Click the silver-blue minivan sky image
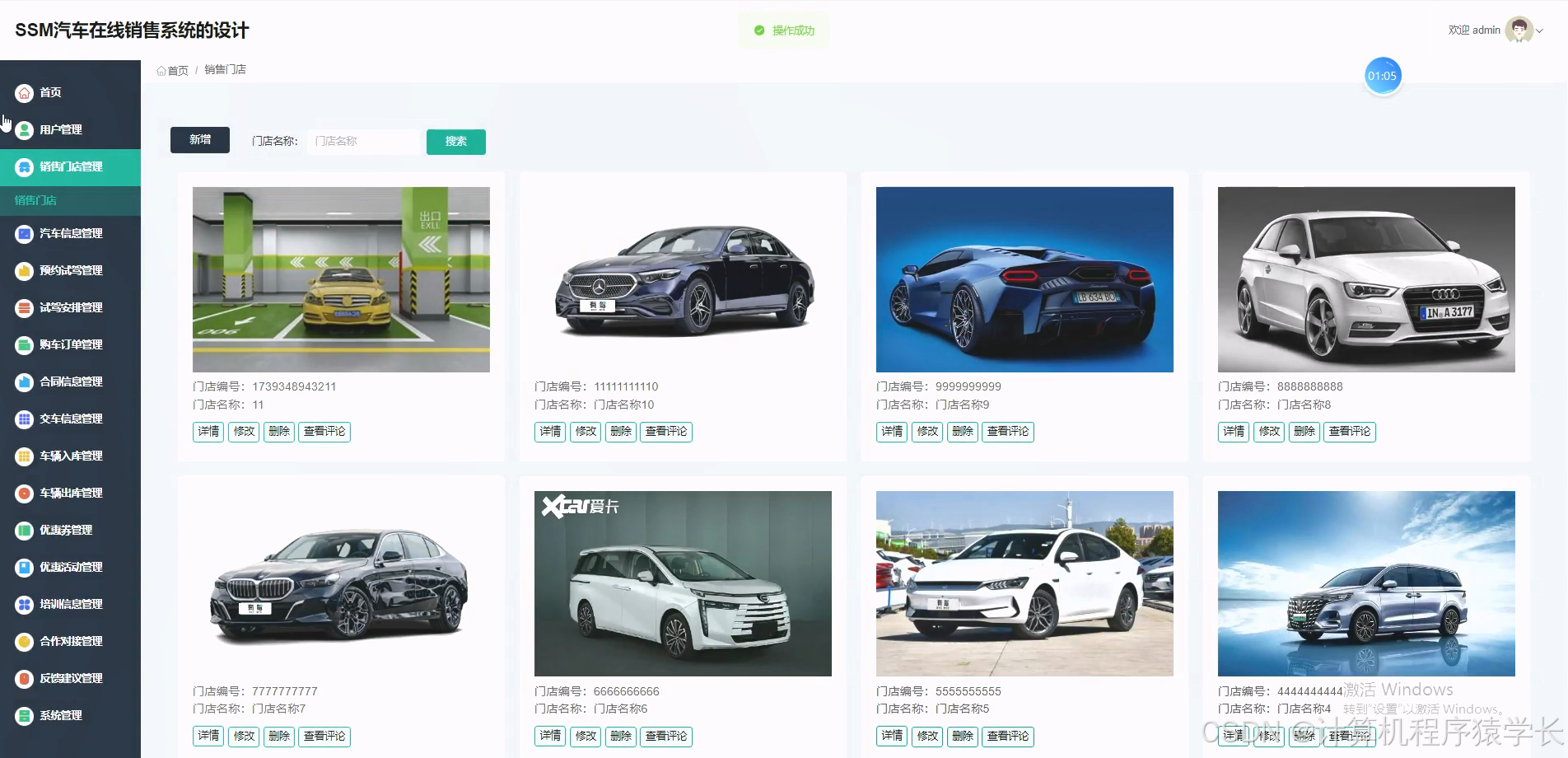 pos(1366,584)
